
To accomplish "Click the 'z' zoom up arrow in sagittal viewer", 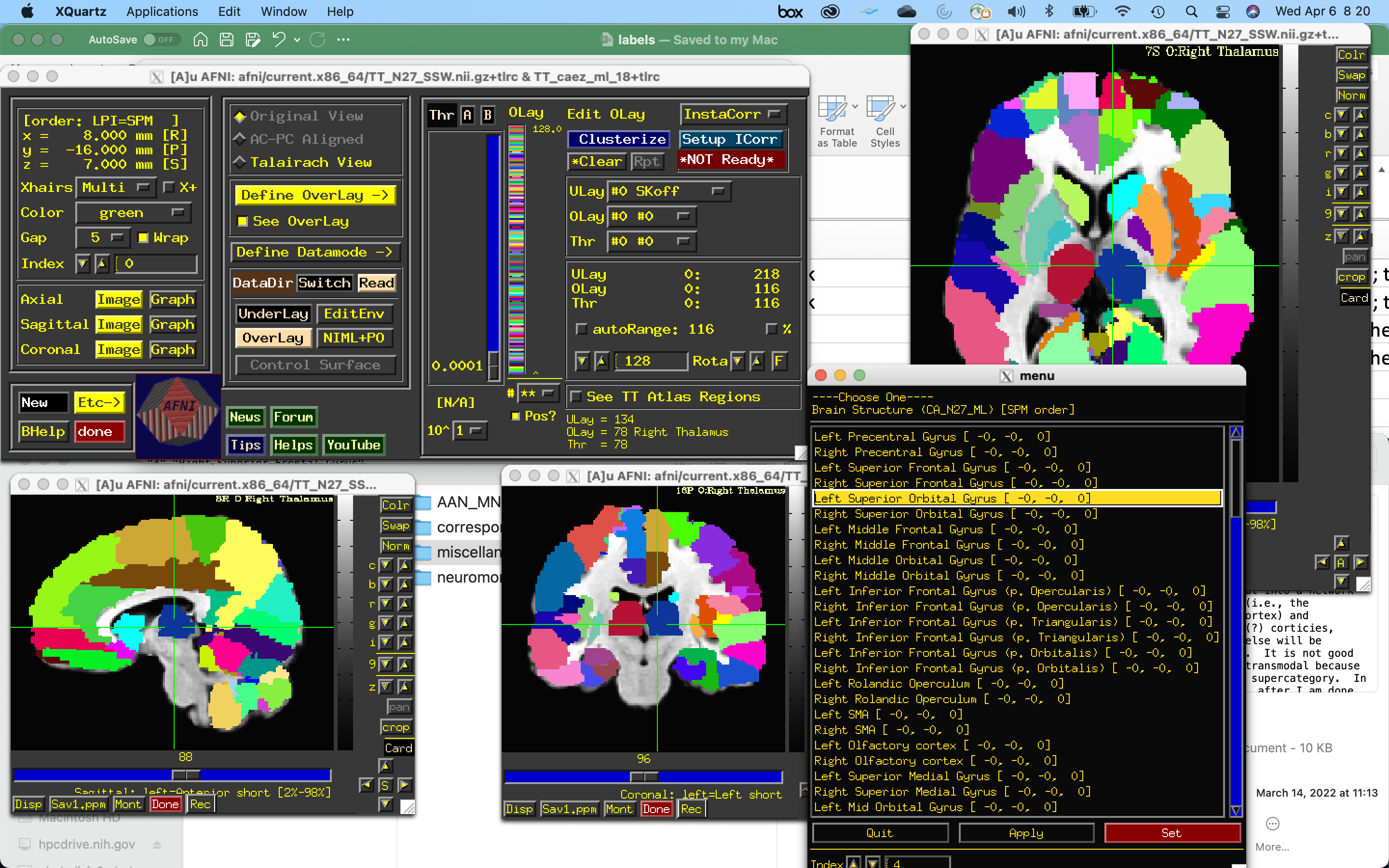I will [405, 687].
